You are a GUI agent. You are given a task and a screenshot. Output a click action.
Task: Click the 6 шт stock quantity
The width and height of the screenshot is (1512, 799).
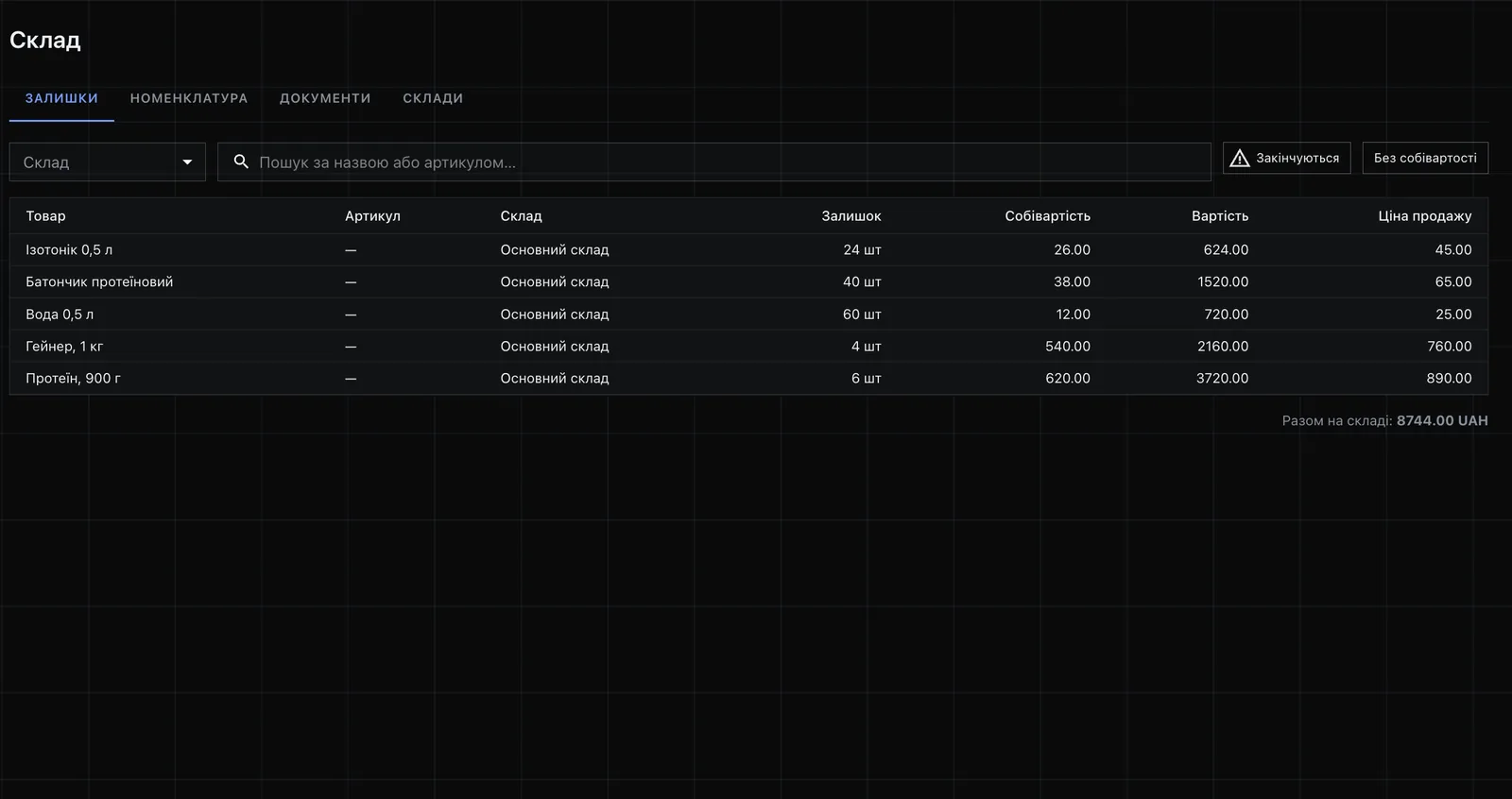[x=867, y=379]
